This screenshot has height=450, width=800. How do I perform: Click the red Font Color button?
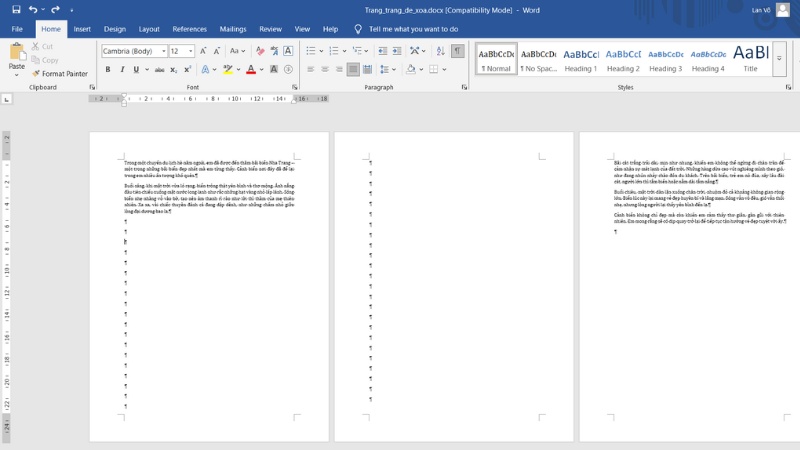click(251, 69)
